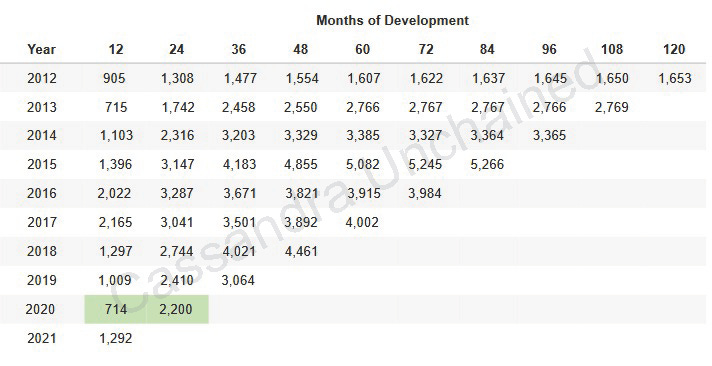Screen dimensions: 712x366
Task: Click the value 2,769 in 2013 row
Action: point(612,107)
